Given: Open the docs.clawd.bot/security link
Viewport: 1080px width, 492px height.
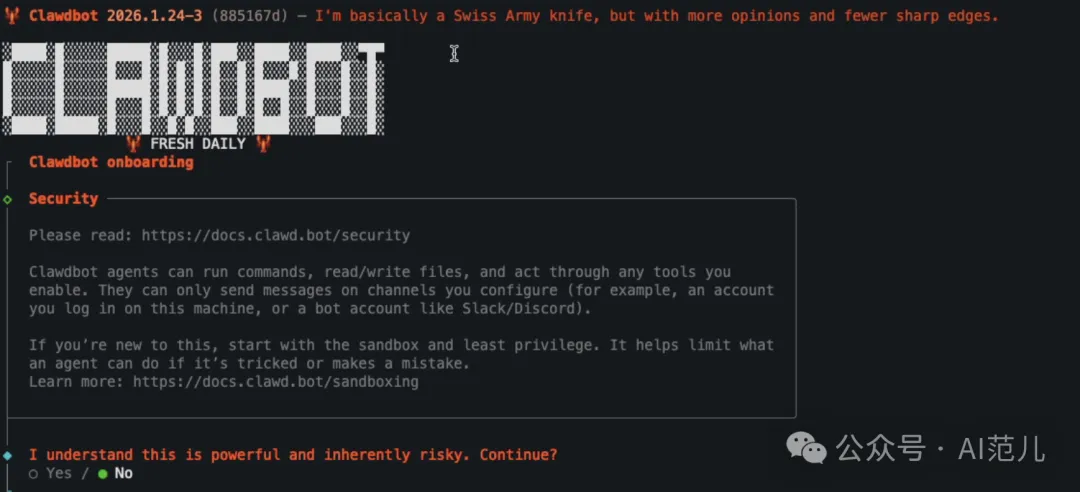Looking at the screenshot, I should pyautogui.click(x=275, y=236).
